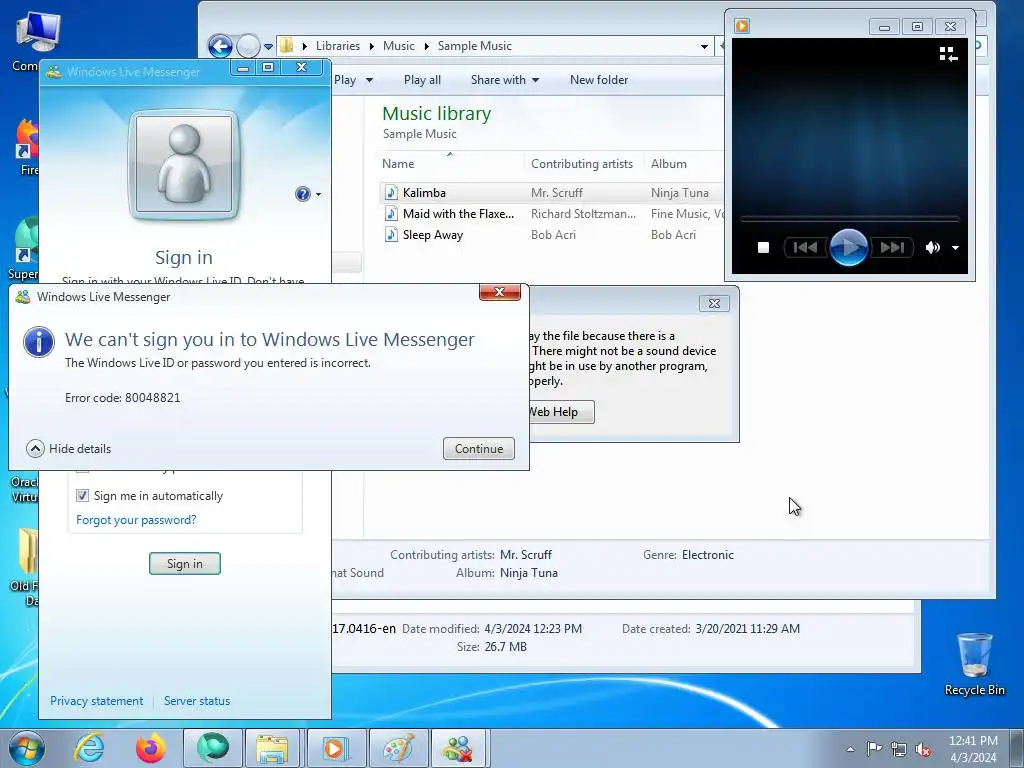Image resolution: width=1024 pixels, height=768 pixels.
Task: Open the address bar history dropdown arrow
Action: 704,46
